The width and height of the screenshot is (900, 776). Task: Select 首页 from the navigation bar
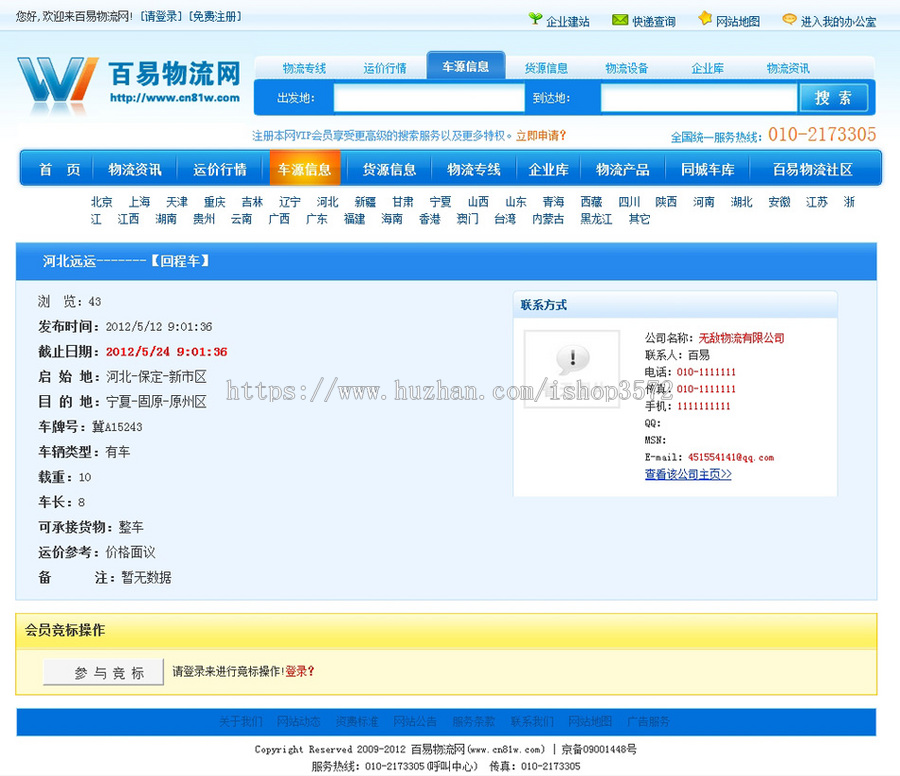55,169
